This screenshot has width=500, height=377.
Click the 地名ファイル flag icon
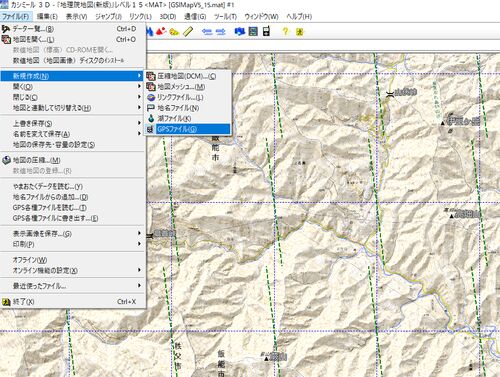pyautogui.click(x=151, y=108)
